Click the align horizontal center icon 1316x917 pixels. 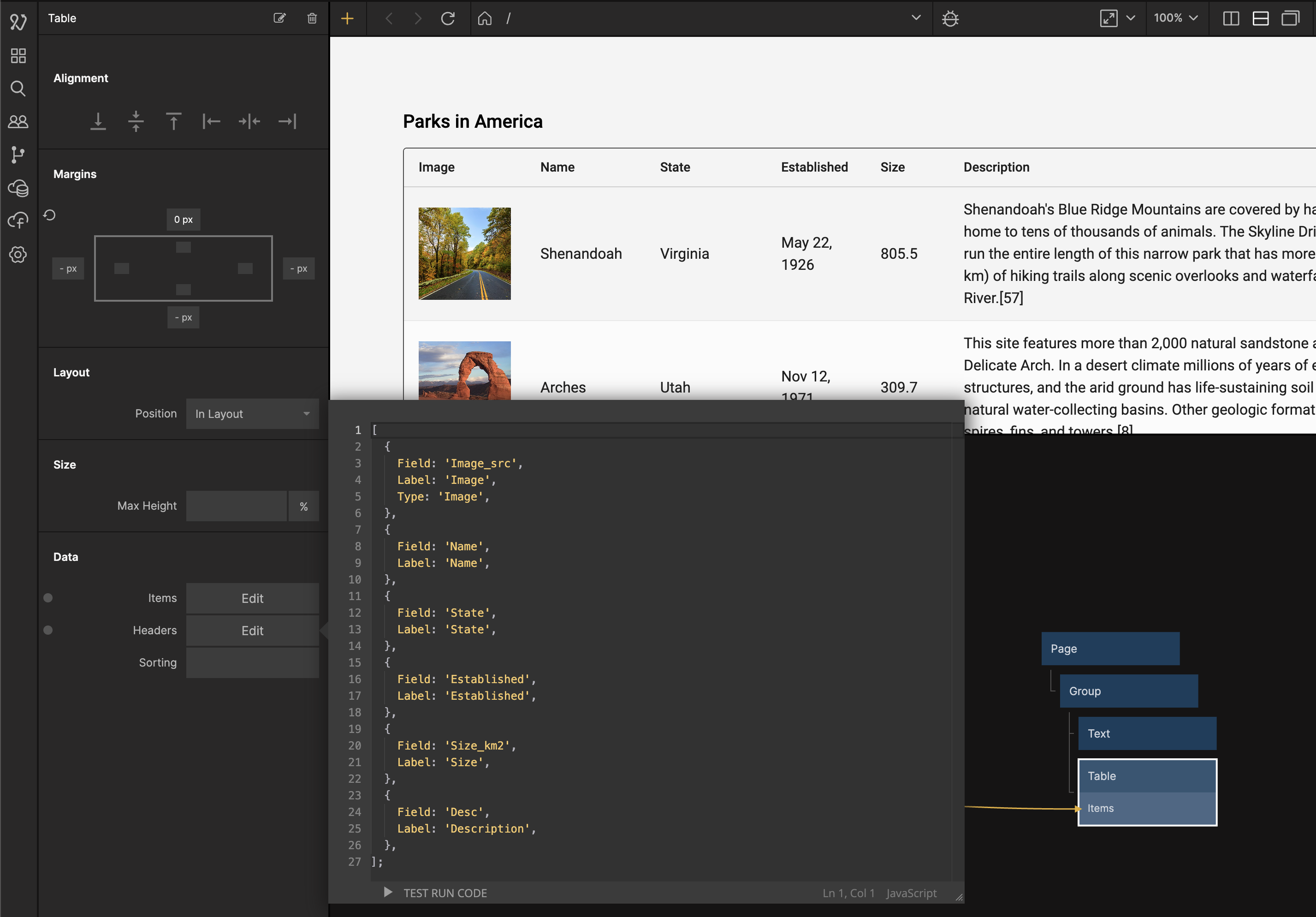click(249, 122)
